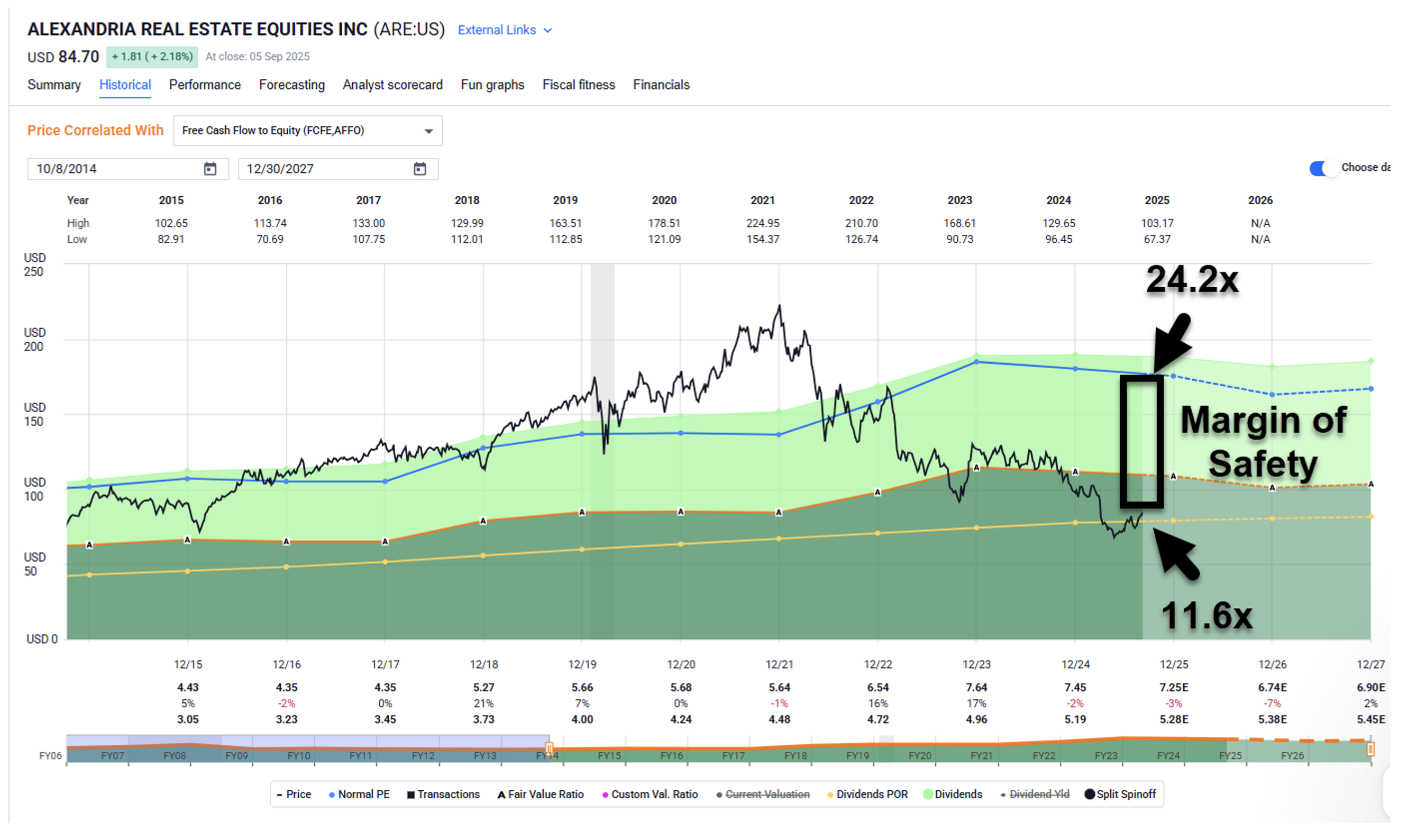Open the Analyst scorecard tab
Viewport: 1426px width, 840px height.
point(392,85)
